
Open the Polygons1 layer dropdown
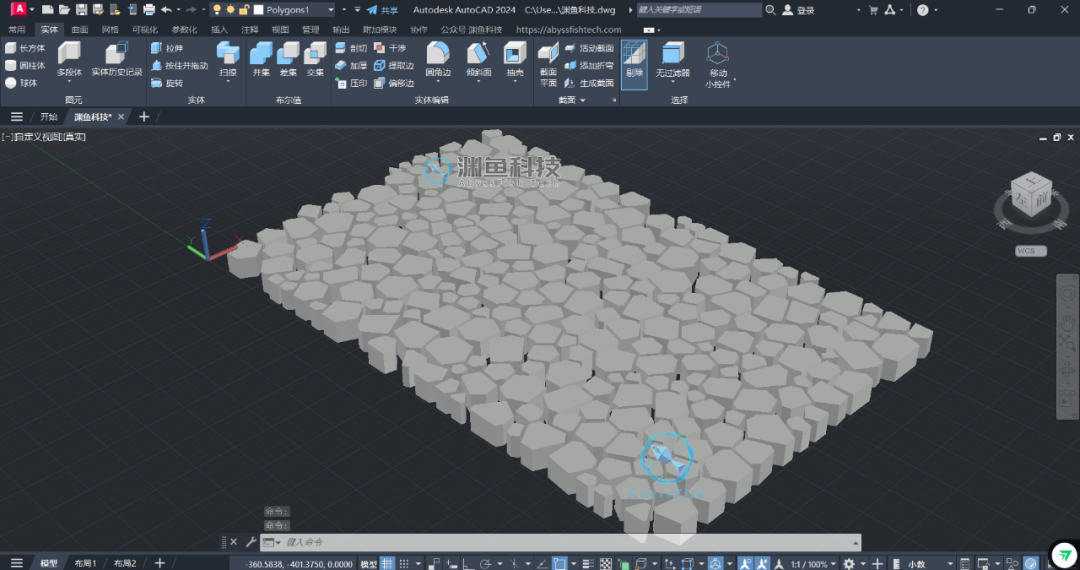click(300, 10)
